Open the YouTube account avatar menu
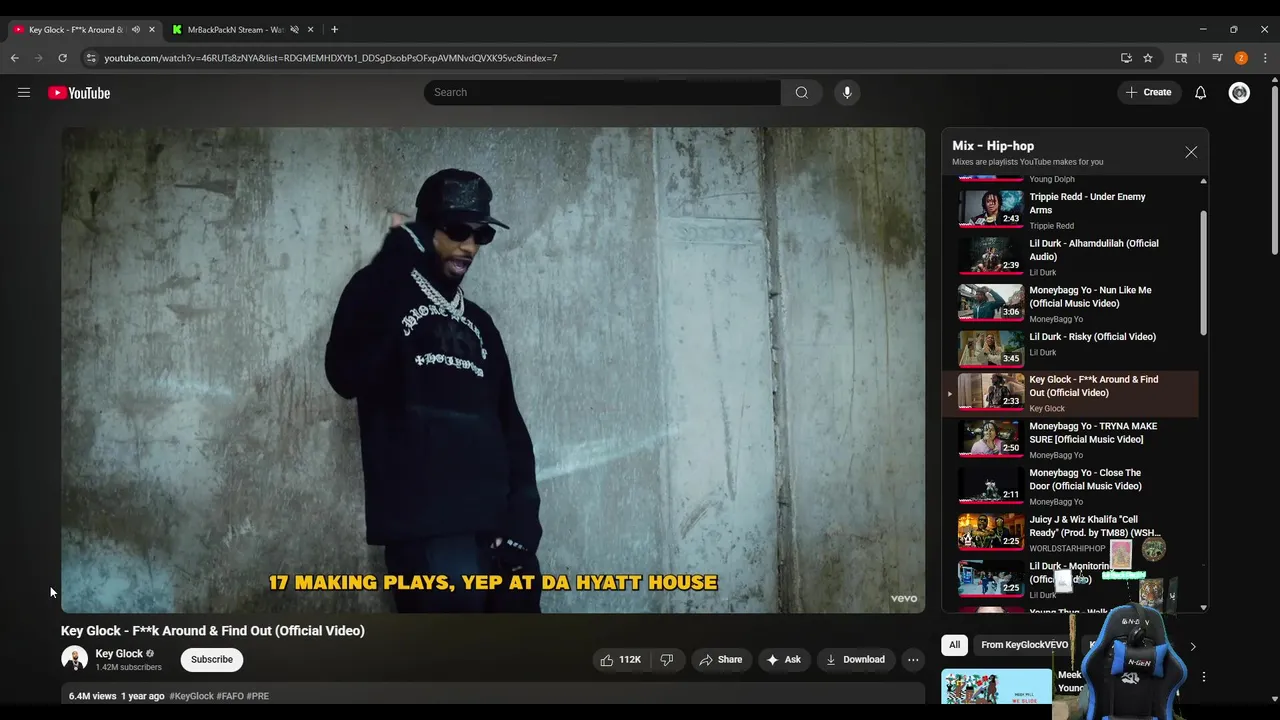This screenshot has height=720, width=1280. tap(1239, 92)
